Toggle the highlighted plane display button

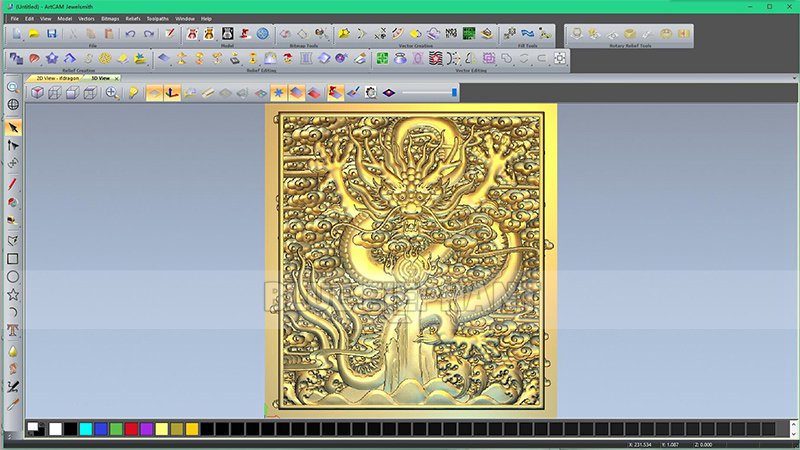[155, 92]
